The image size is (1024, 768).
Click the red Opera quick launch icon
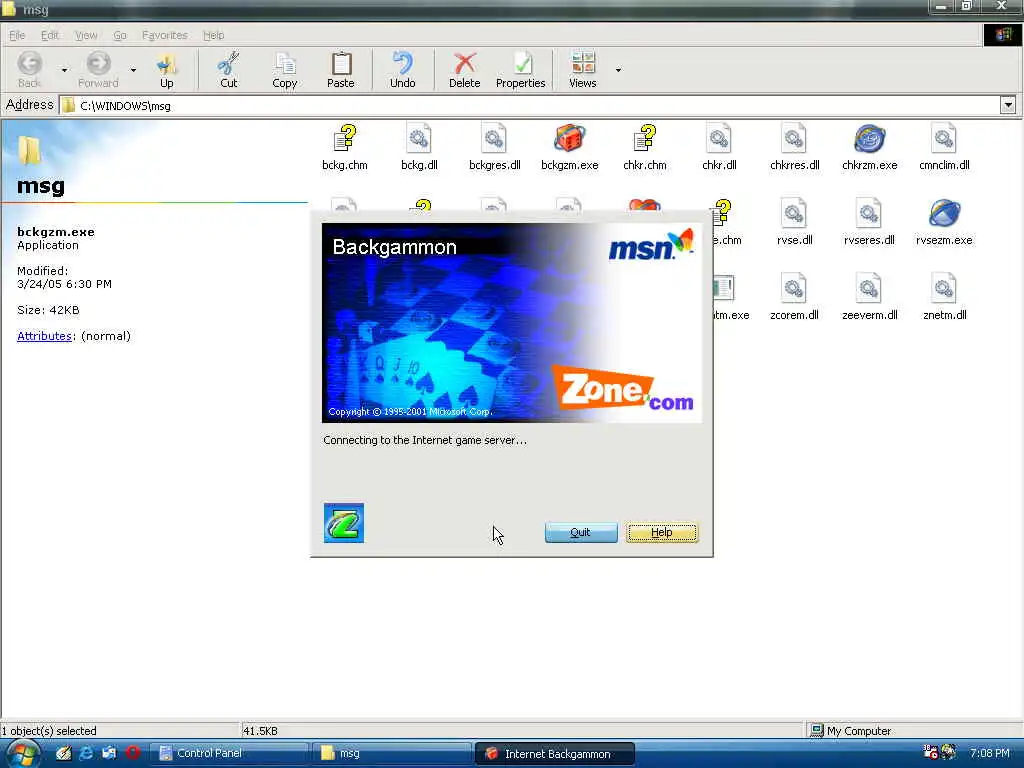[133, 753]
